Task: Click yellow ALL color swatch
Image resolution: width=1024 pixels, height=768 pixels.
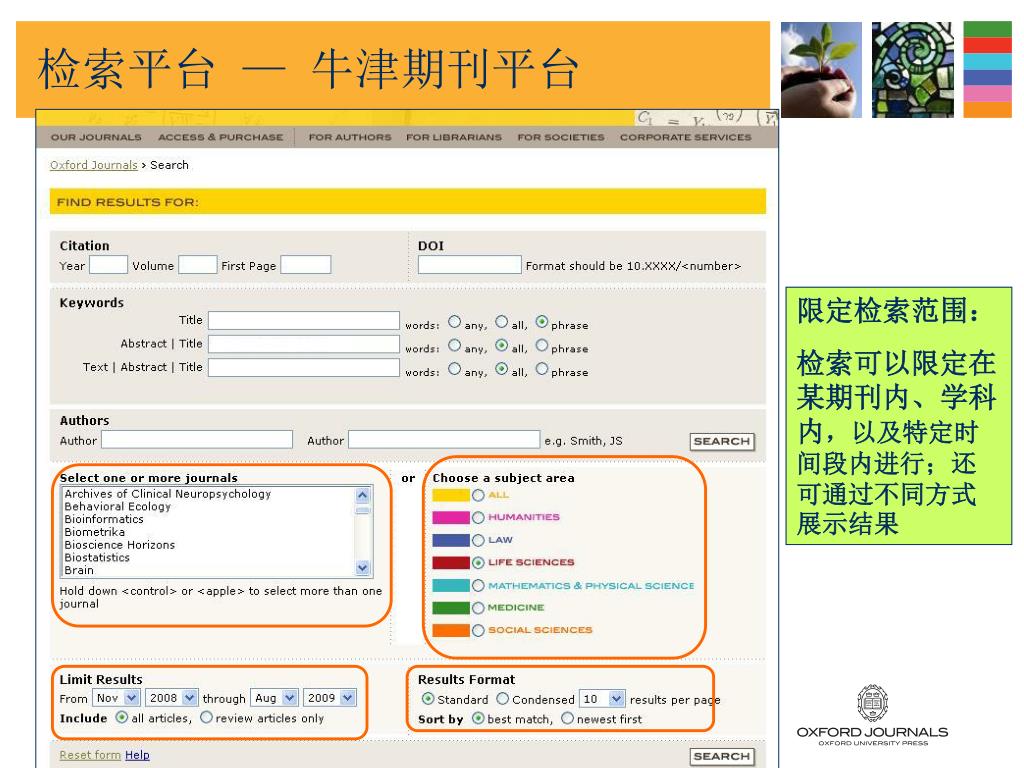Action: (x=451, y=495)
